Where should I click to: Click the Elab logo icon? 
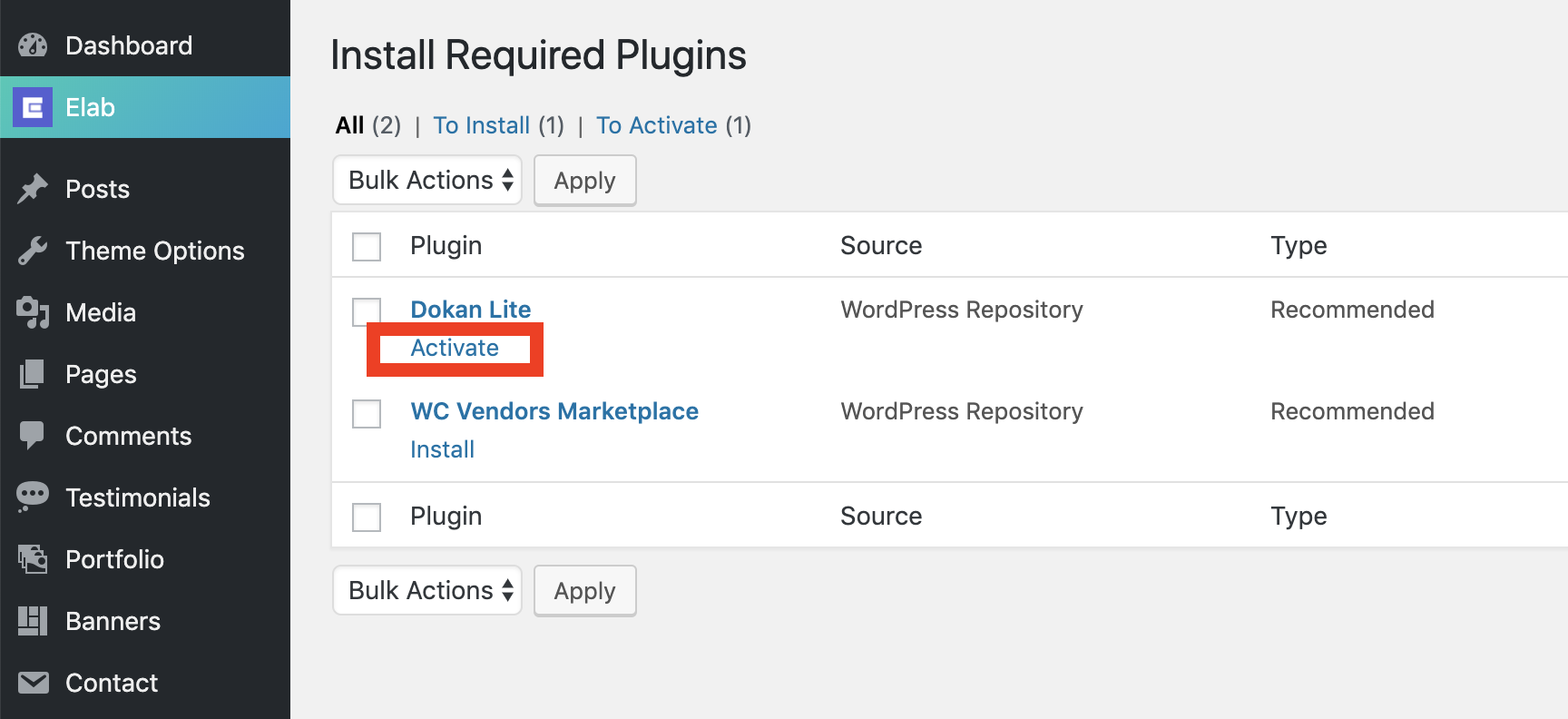(33, 107)
